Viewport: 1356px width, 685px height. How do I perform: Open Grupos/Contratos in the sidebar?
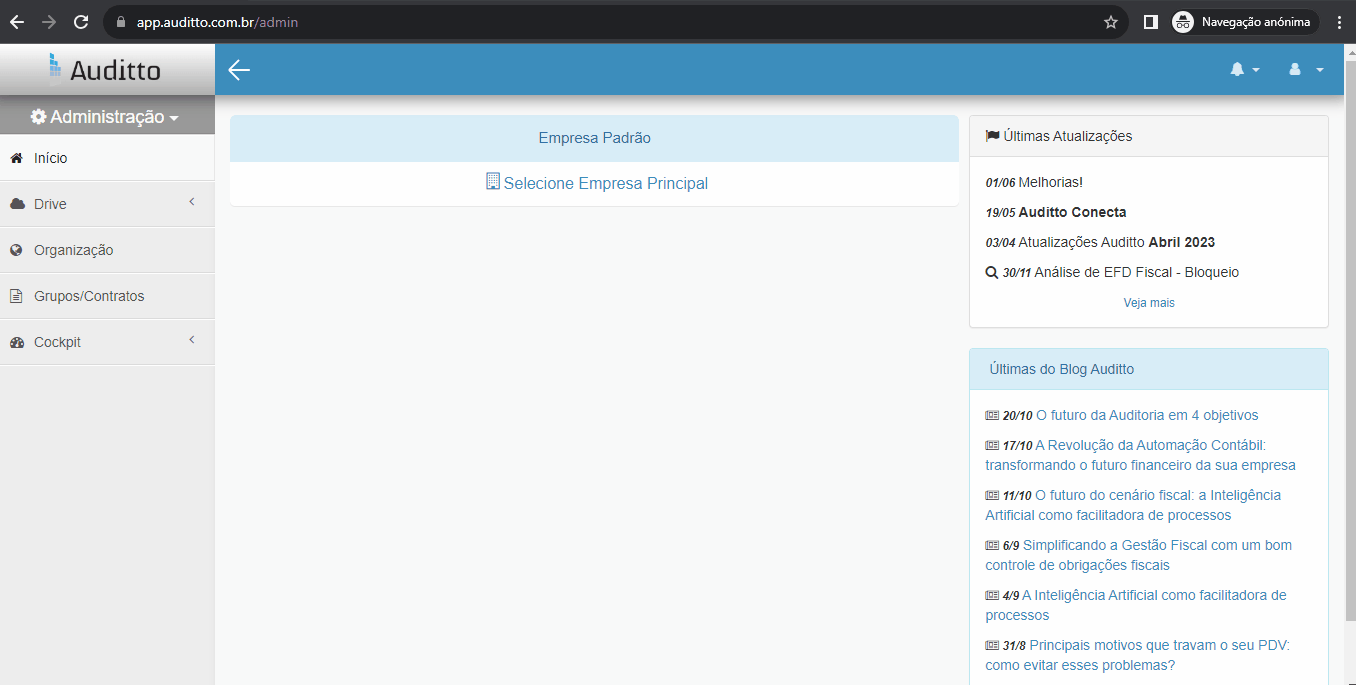point(107,296)
